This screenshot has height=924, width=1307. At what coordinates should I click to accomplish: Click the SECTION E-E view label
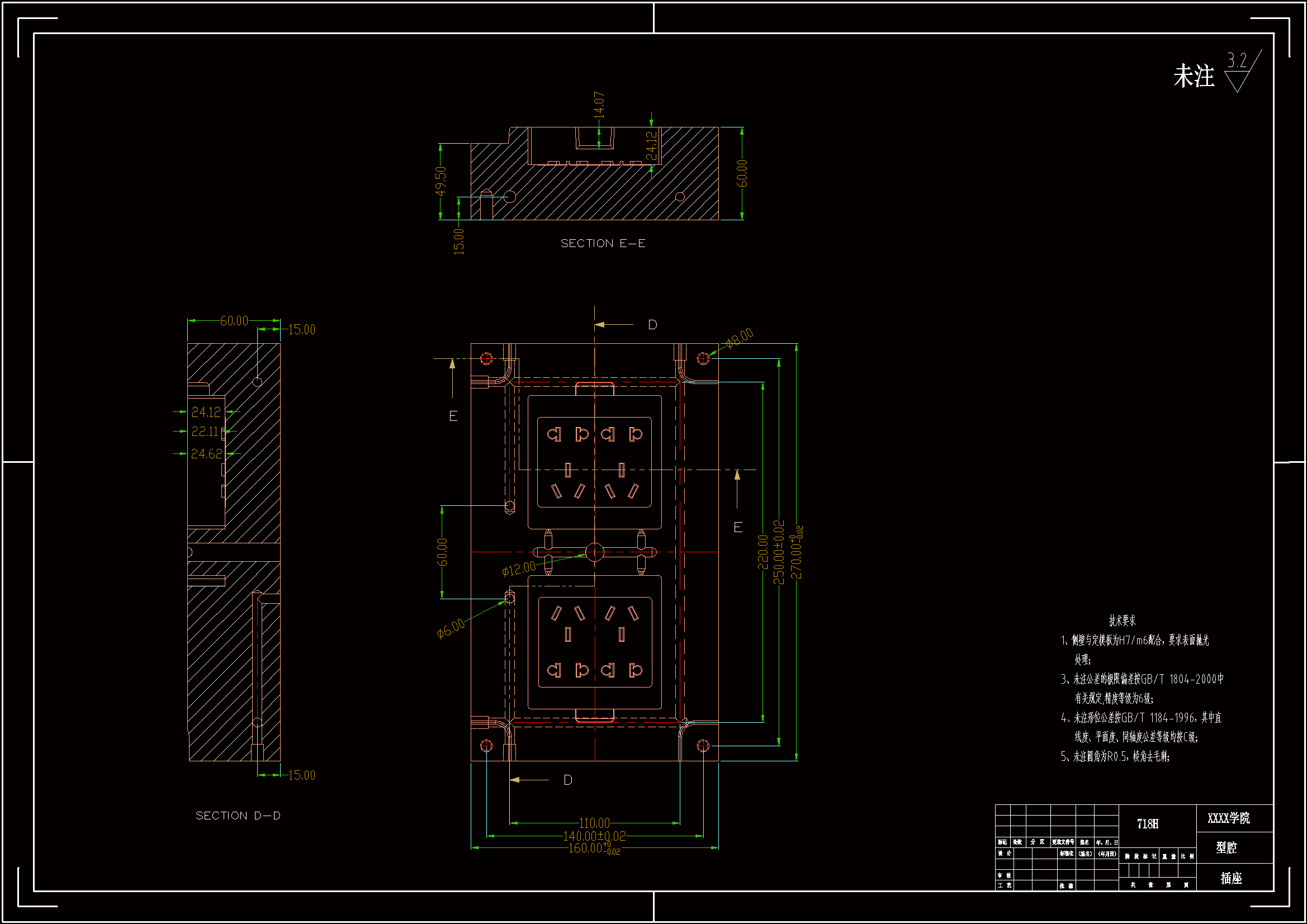[603, 243]
